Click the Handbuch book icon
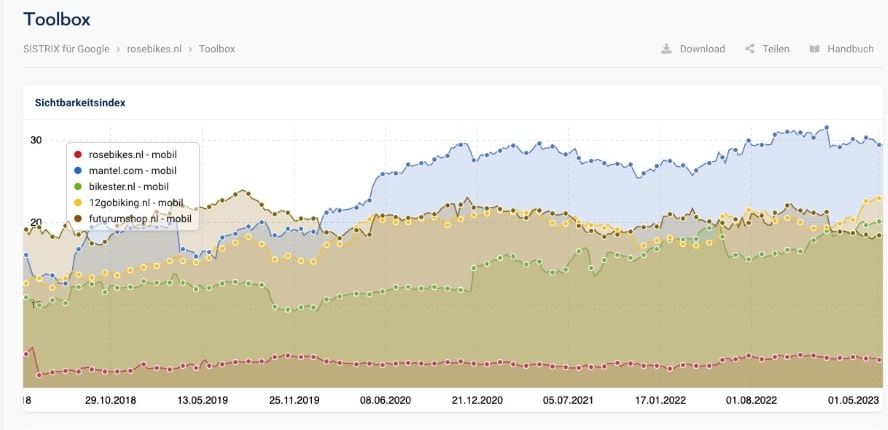The width and height of the screenshot is (888, 430). (x=814, y=49)
